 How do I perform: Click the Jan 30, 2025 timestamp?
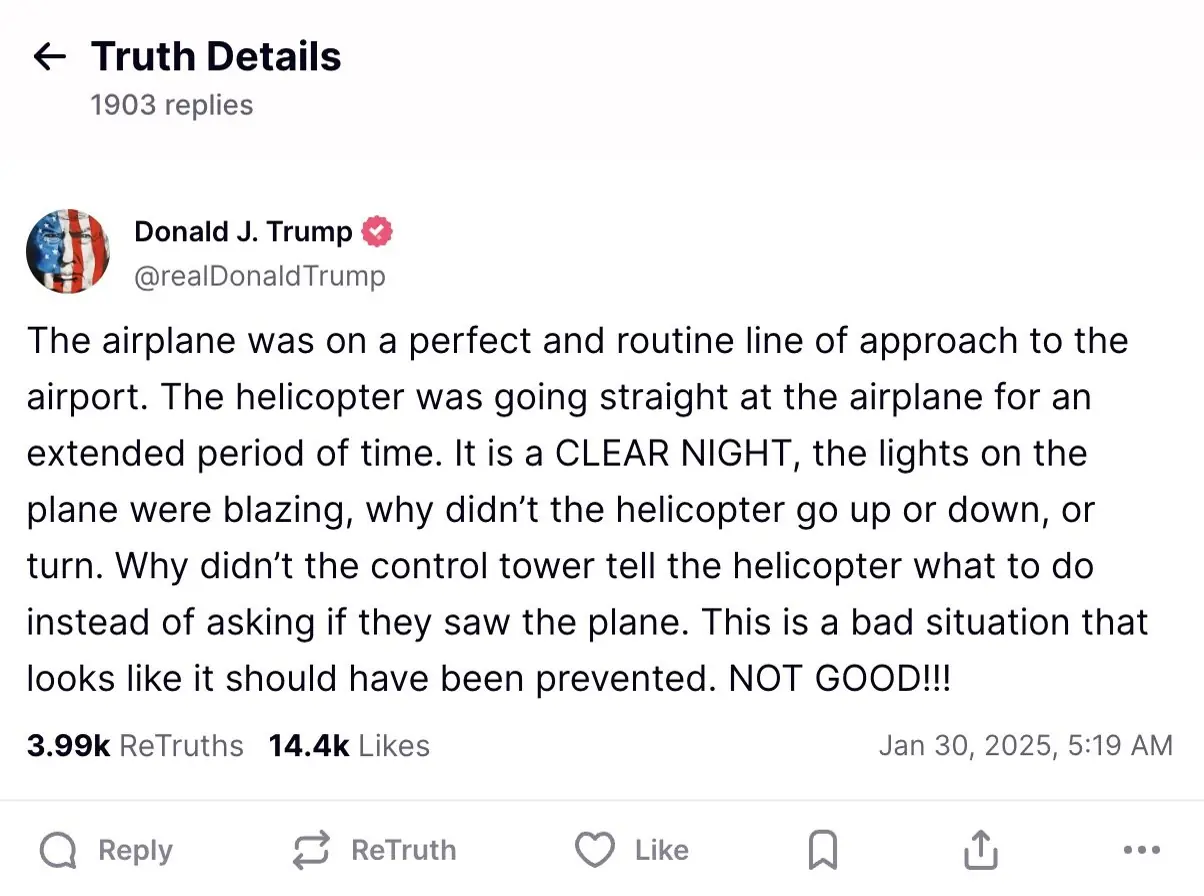coord(1027,745)
